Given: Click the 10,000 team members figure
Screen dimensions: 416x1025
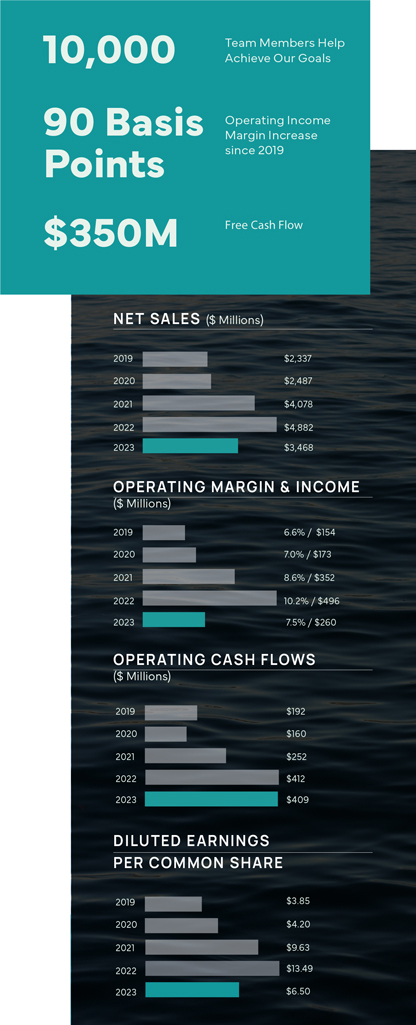Looking at the screenshot, I should coord(109,51).
